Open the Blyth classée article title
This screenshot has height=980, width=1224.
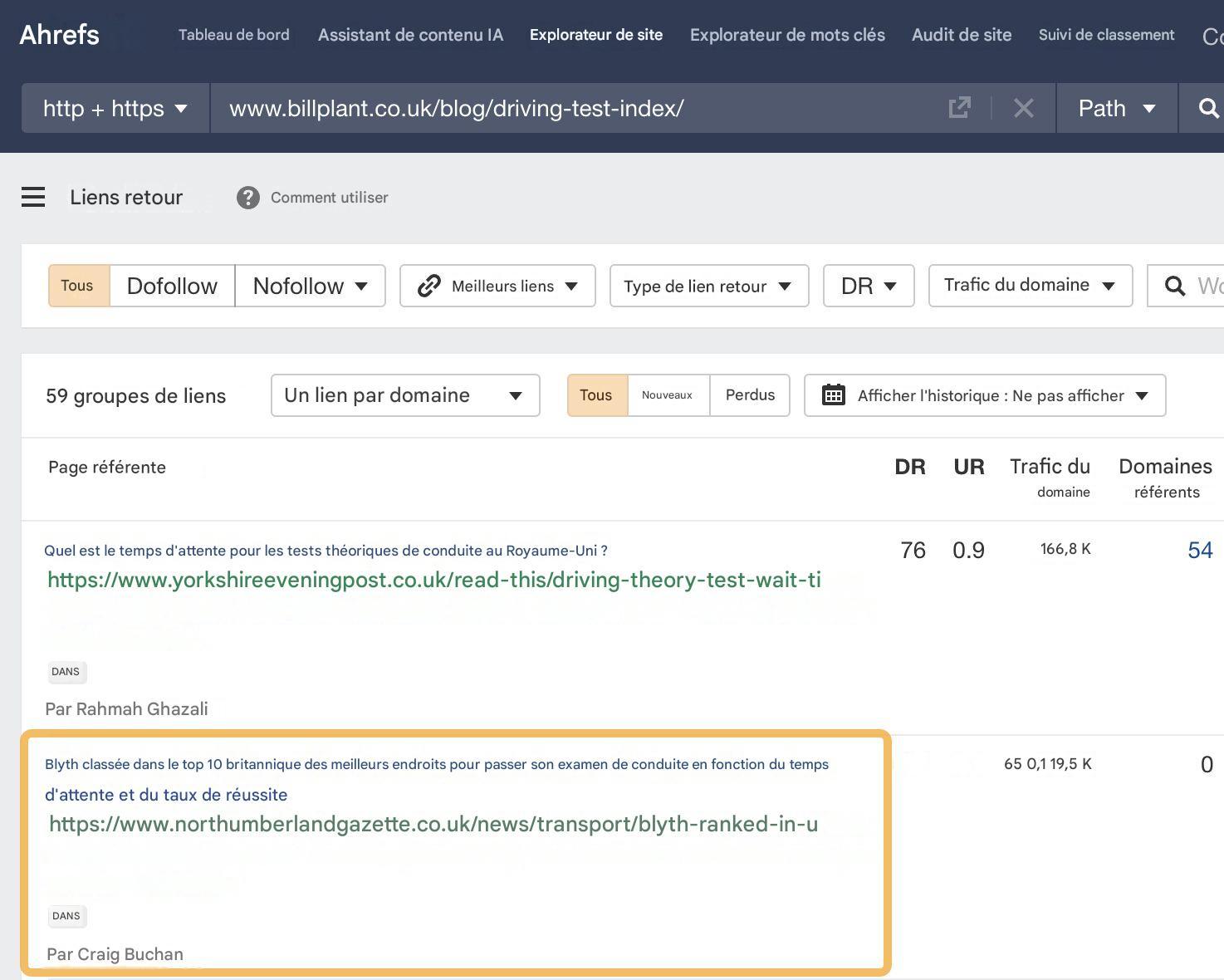point(437,779)
